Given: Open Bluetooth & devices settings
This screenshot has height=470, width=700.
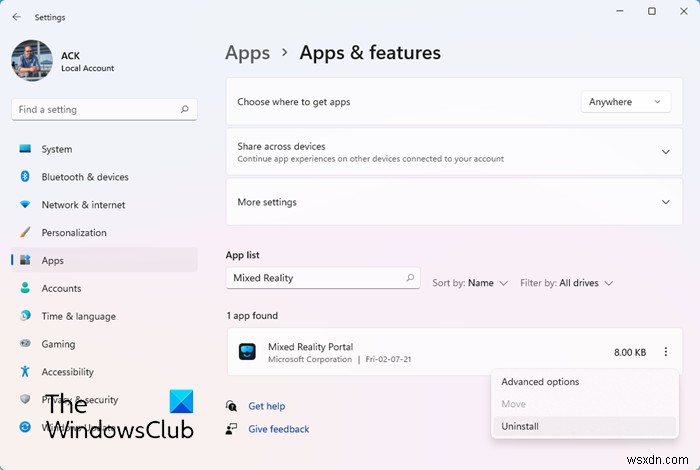Looking at the screenshot, I should tap(104, 177).
